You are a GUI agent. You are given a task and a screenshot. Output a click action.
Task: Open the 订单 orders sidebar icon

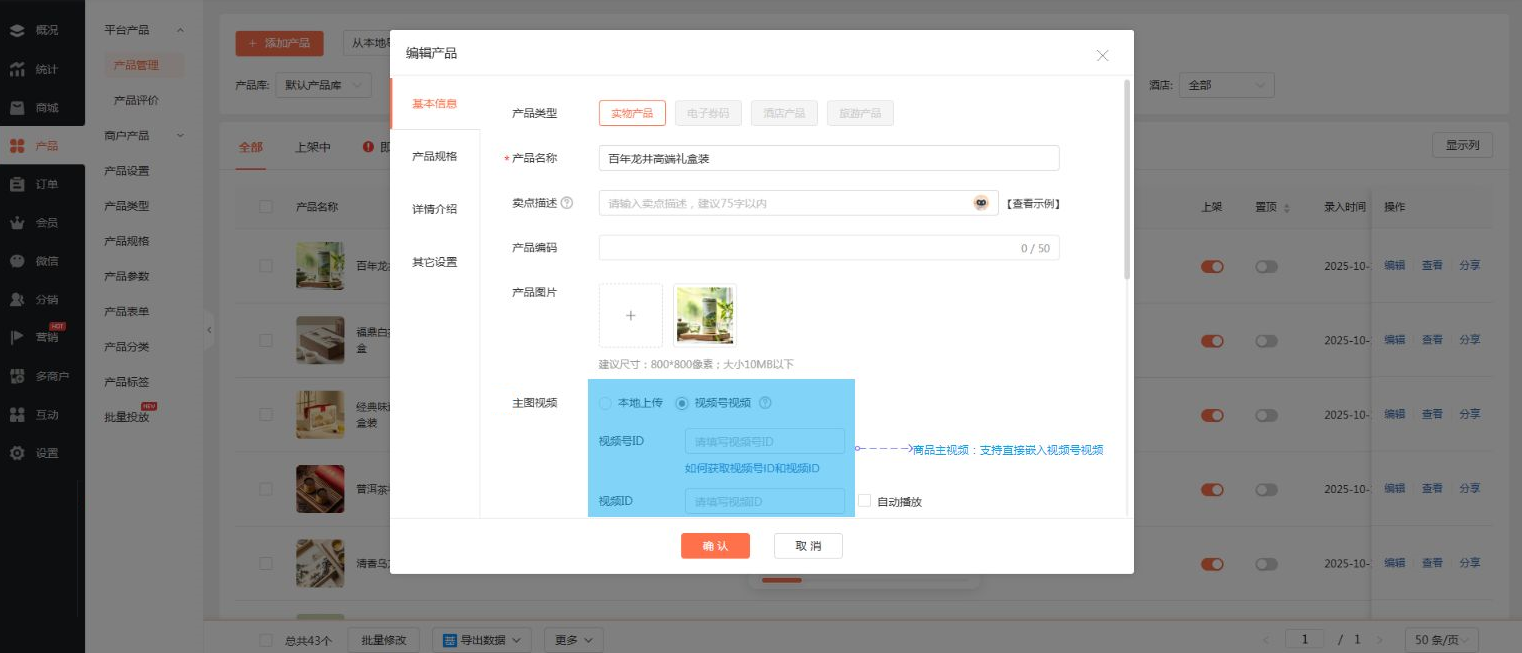(17, 184)
